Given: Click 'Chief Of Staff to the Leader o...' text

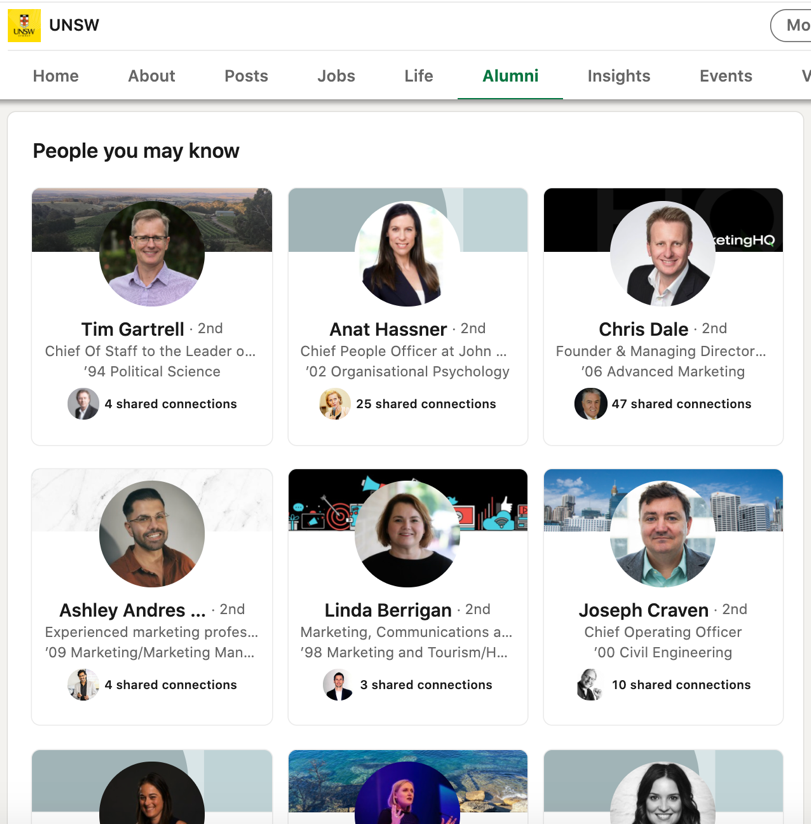Looking at the screenshot, I should [150, 351].
